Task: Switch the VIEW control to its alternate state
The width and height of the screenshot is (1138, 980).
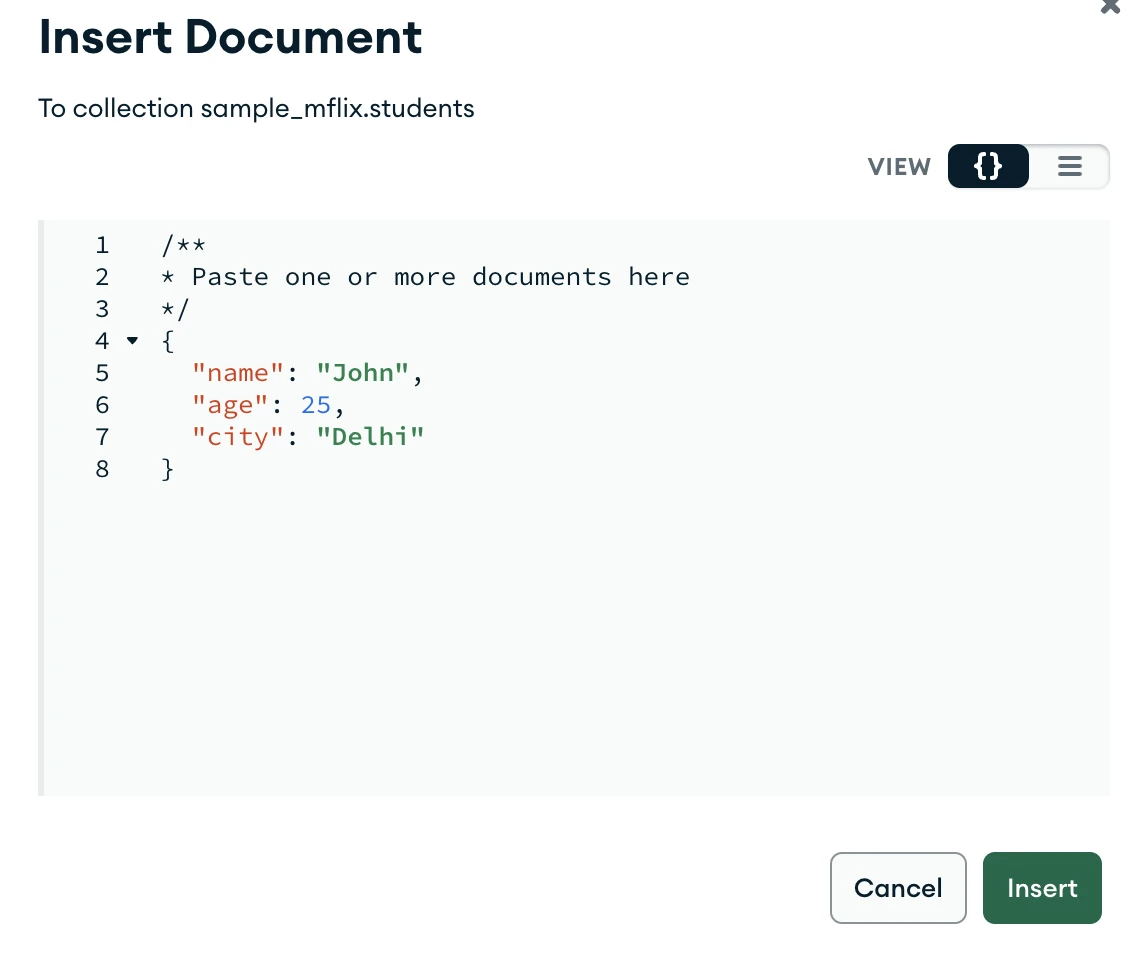Action: [x=1069, y=166]
